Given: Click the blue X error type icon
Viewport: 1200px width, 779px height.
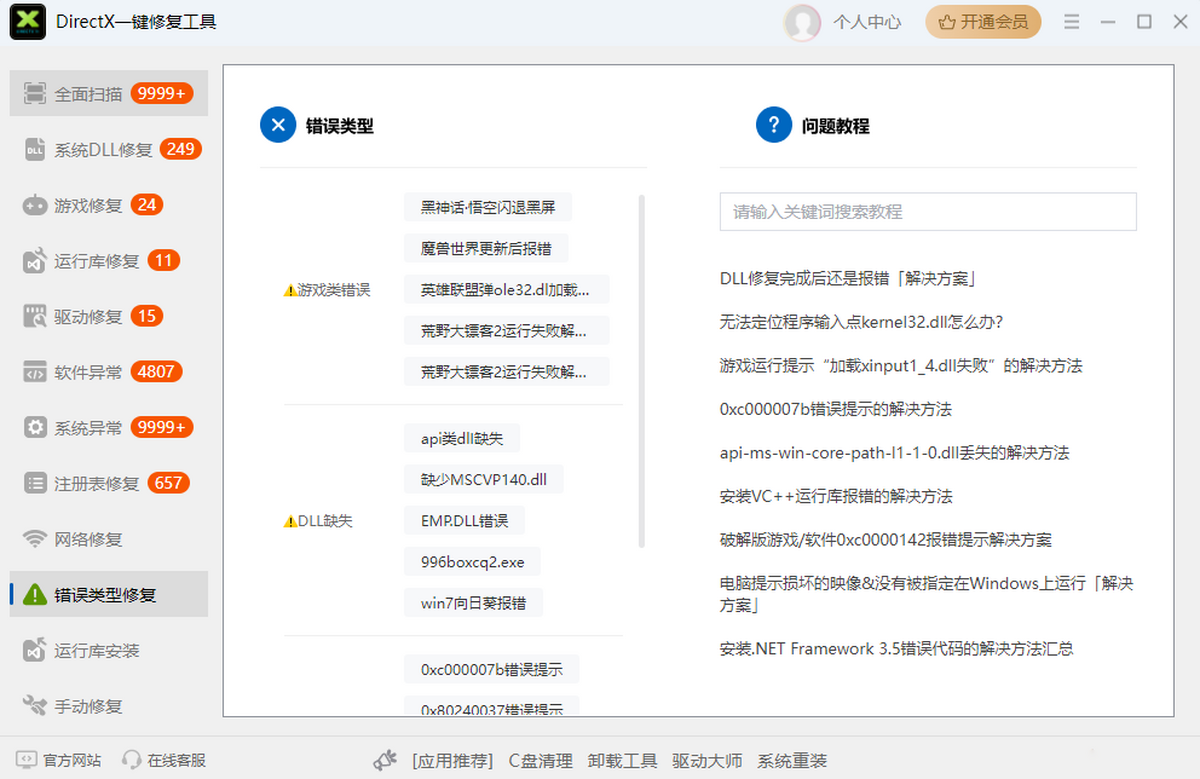Looking at the screenshot, I should point(278,125).
